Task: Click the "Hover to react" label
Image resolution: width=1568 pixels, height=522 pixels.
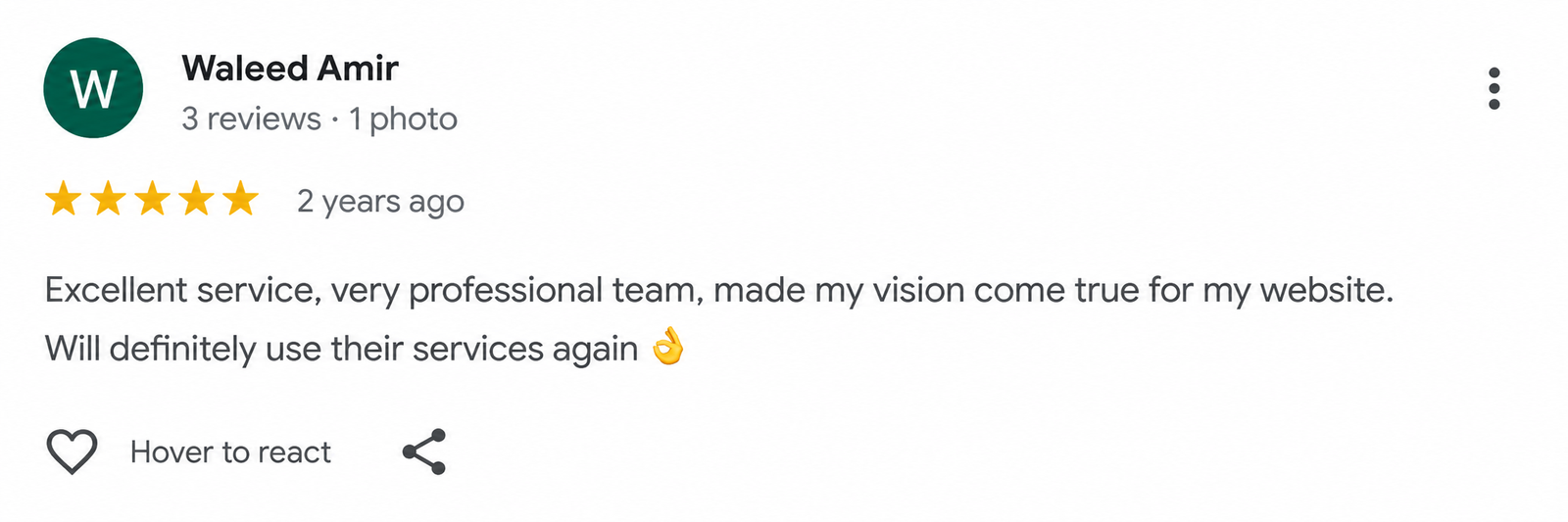Action: point(230,451)
